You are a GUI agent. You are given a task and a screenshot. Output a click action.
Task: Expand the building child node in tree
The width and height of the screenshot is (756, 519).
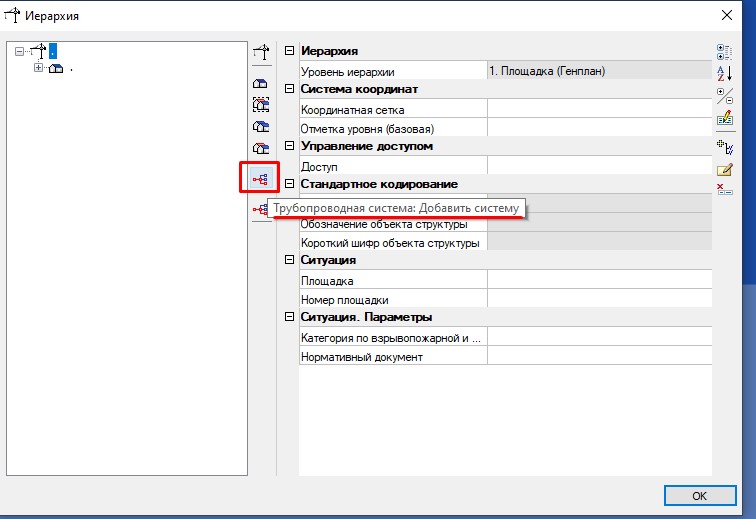tap(39, 68)
